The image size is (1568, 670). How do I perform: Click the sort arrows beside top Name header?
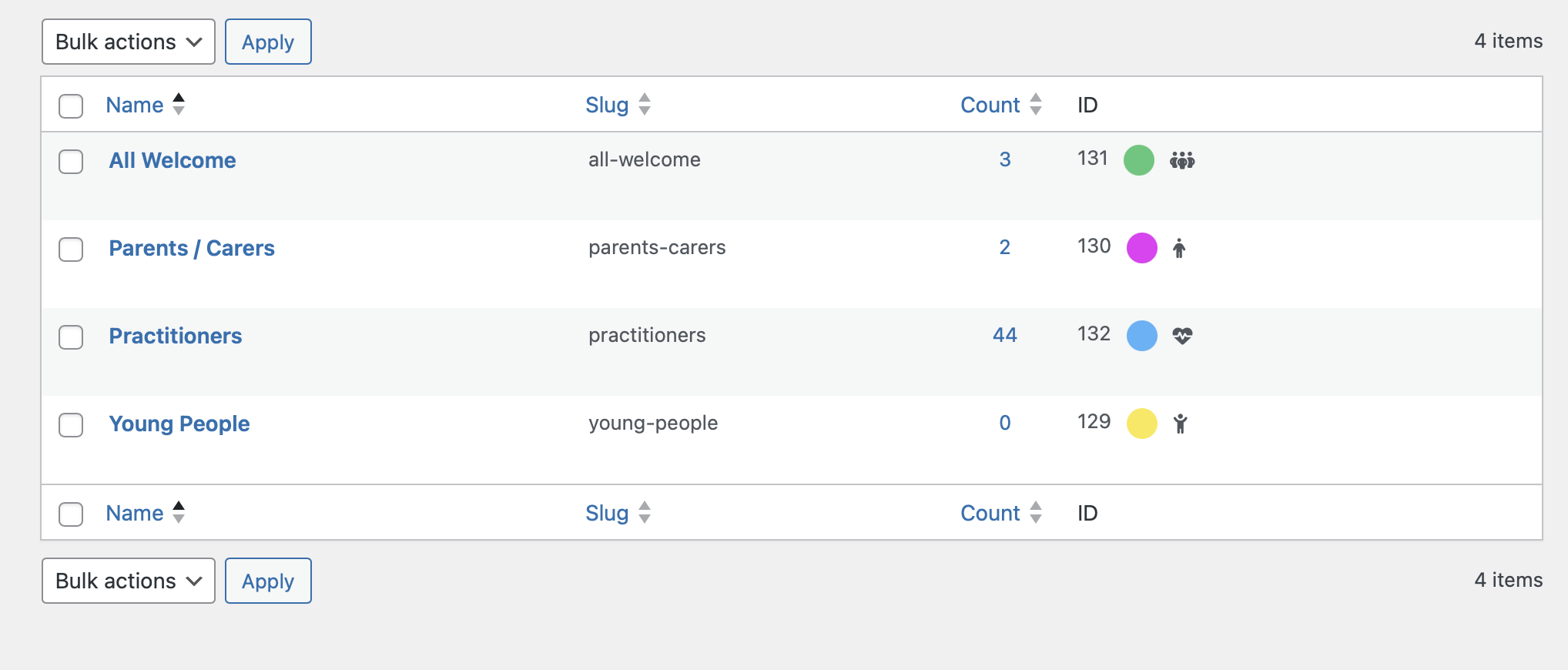click(x=179, y=105)
